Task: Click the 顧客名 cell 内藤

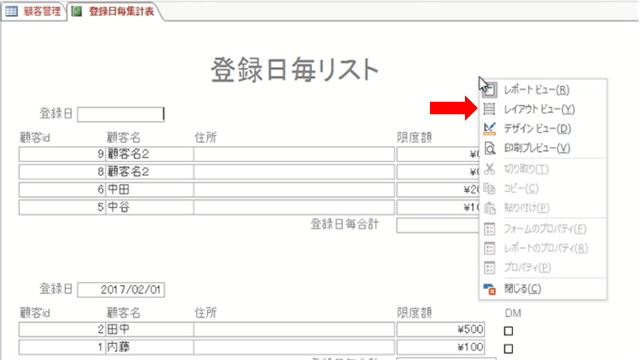Action: tap(149, 347)
